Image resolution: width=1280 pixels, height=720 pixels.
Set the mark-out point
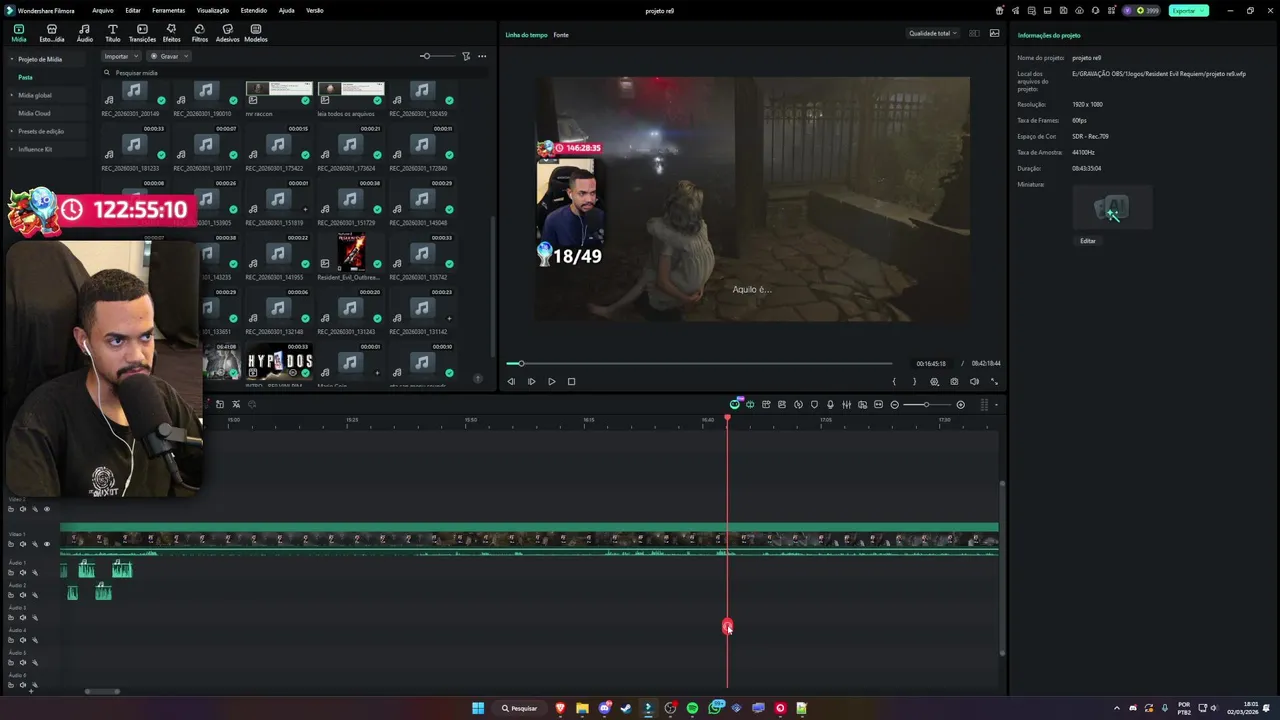click(914, 381)
